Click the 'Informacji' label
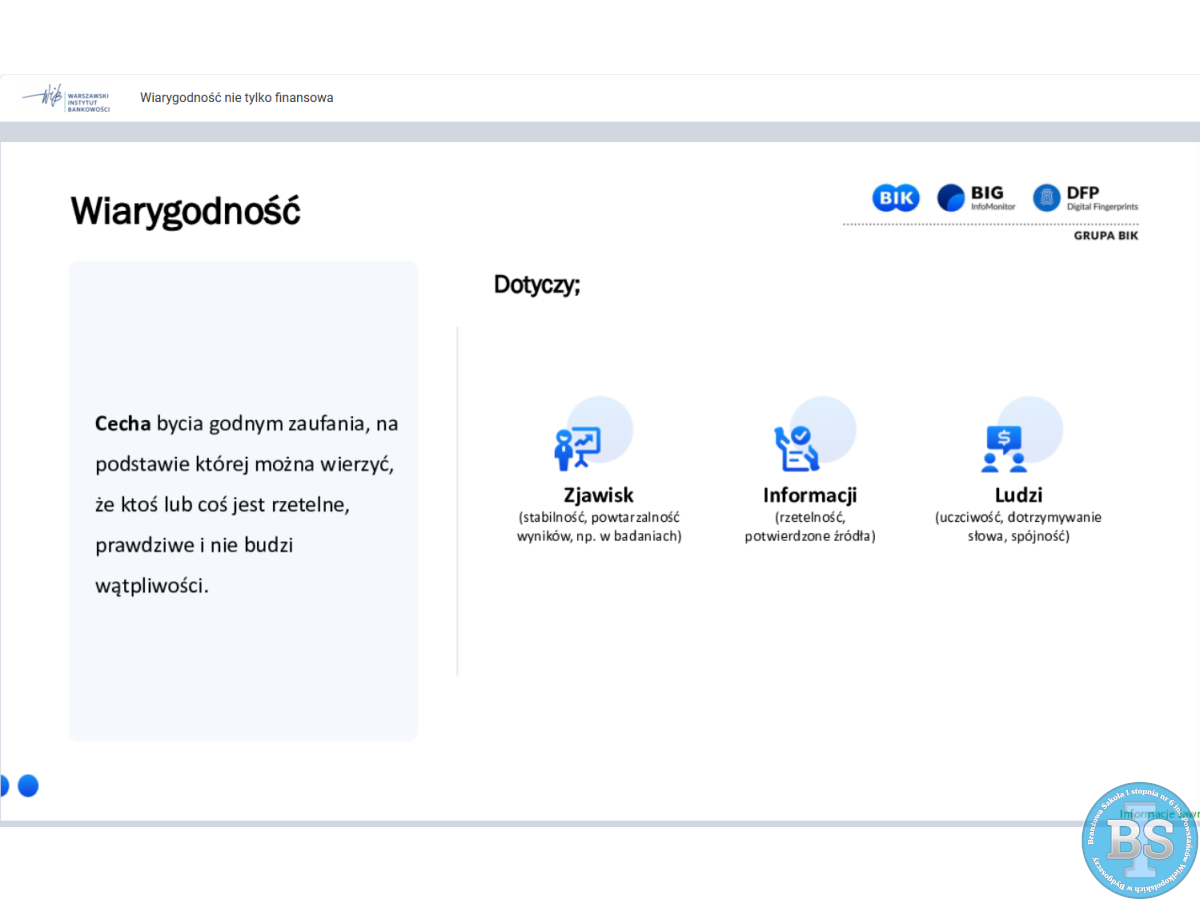Image resolution: width=1200 pixels, height=900 pixels. [x=809, y=495]
